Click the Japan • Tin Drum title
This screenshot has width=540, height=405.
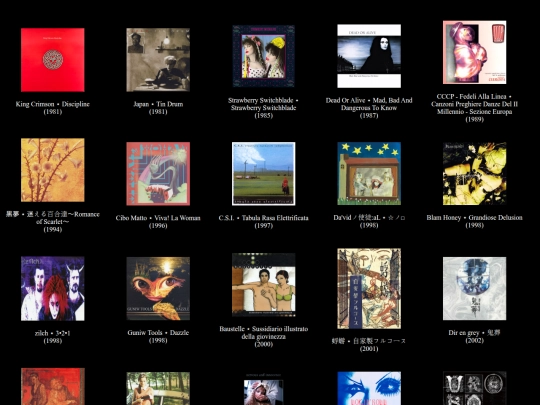click(158, 104)
